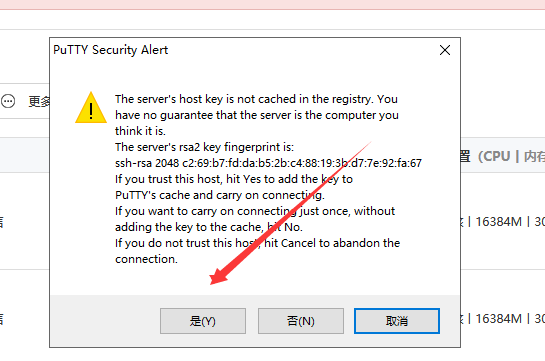Viewport: 545px width, 361px height.
Task: Choose 否(N) to connect just once
Action: [301, 321]
